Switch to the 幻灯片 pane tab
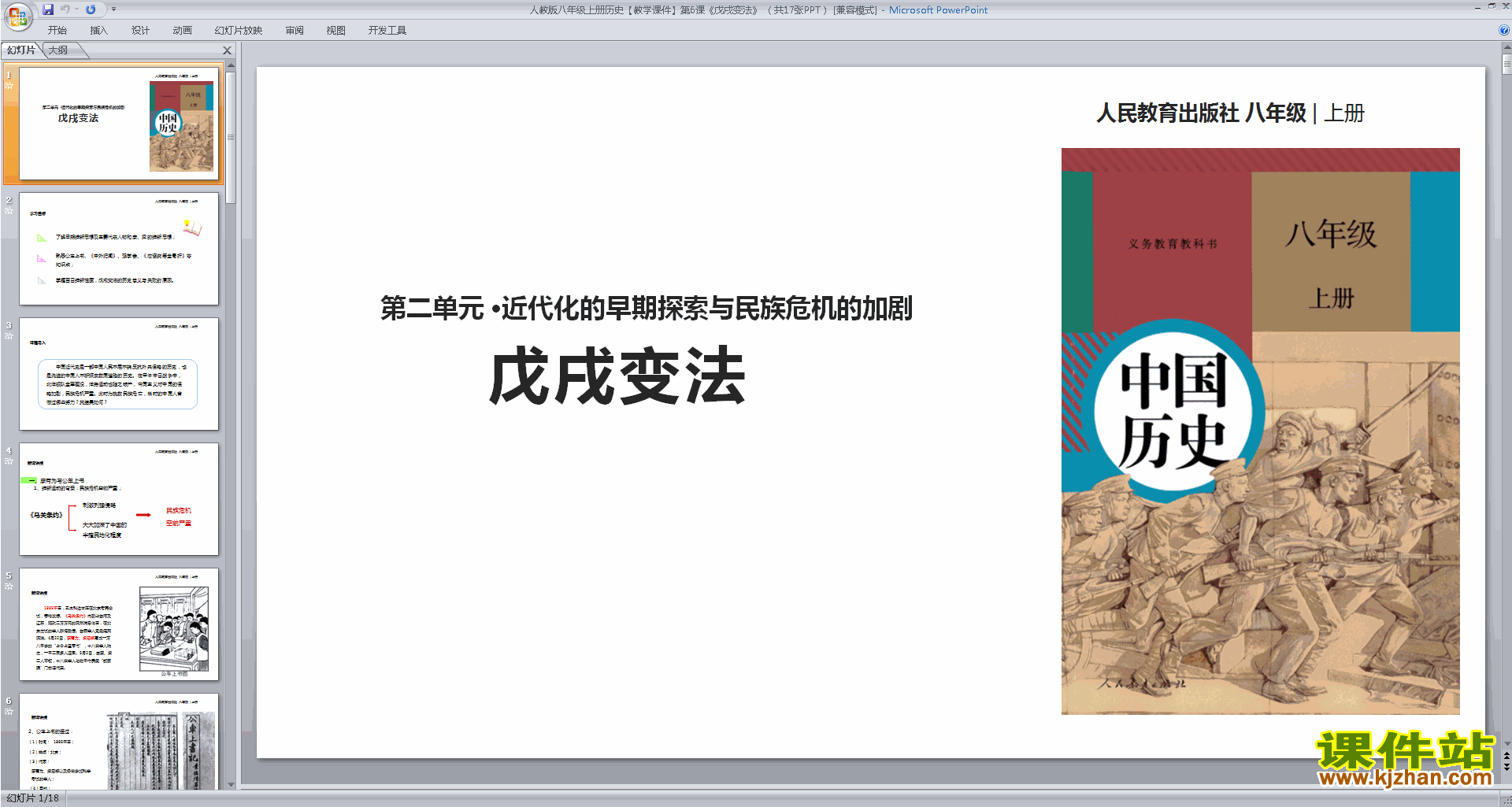 click(21, 50)
